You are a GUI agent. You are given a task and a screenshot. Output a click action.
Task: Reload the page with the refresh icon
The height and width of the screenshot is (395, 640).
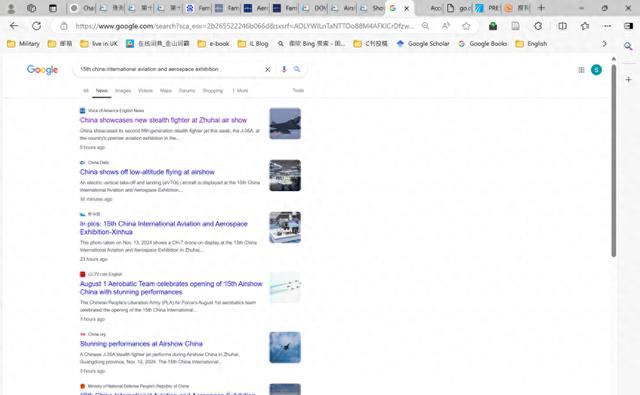[36, 26]
